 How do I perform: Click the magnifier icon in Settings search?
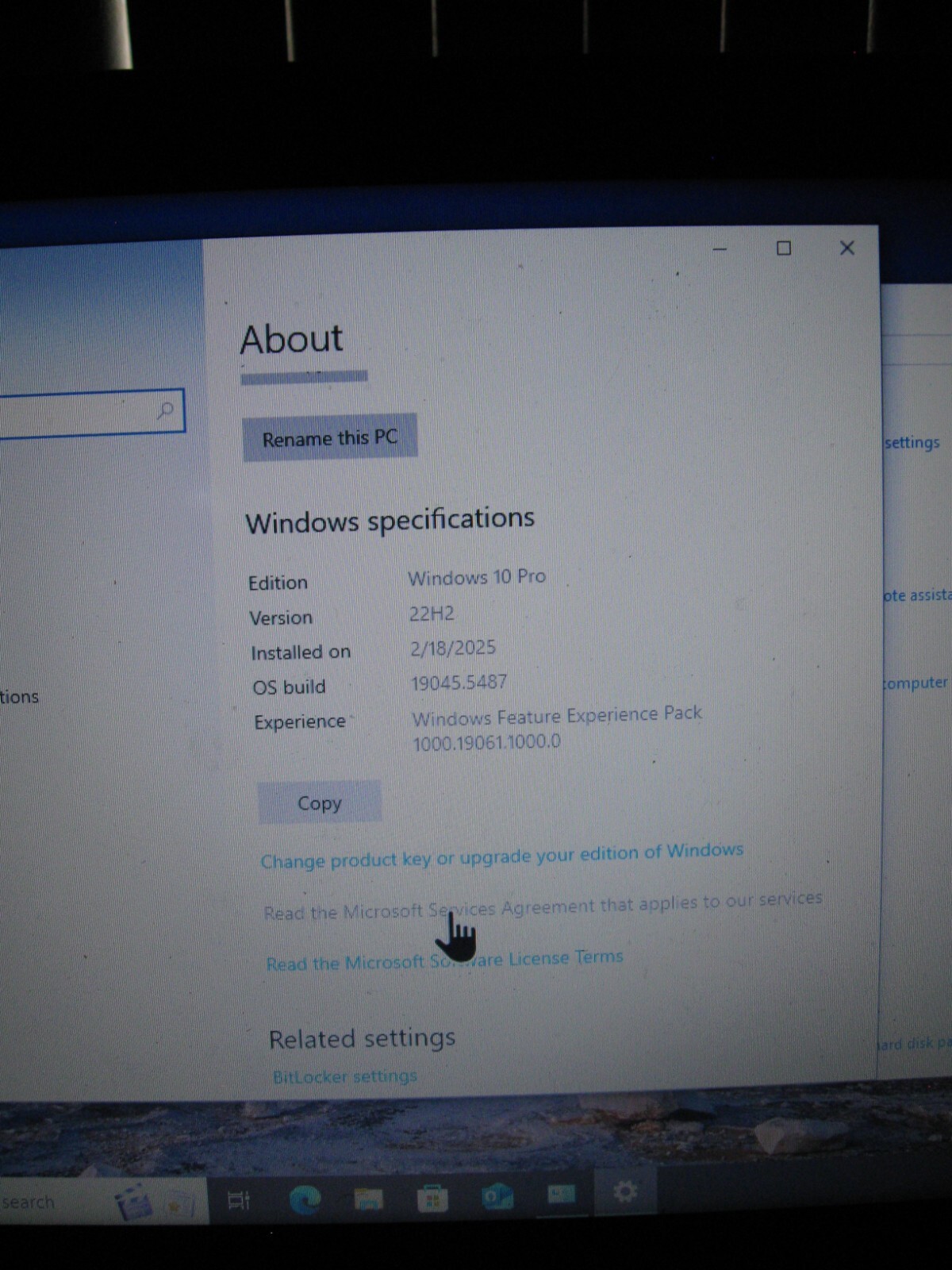pos(165,410)
